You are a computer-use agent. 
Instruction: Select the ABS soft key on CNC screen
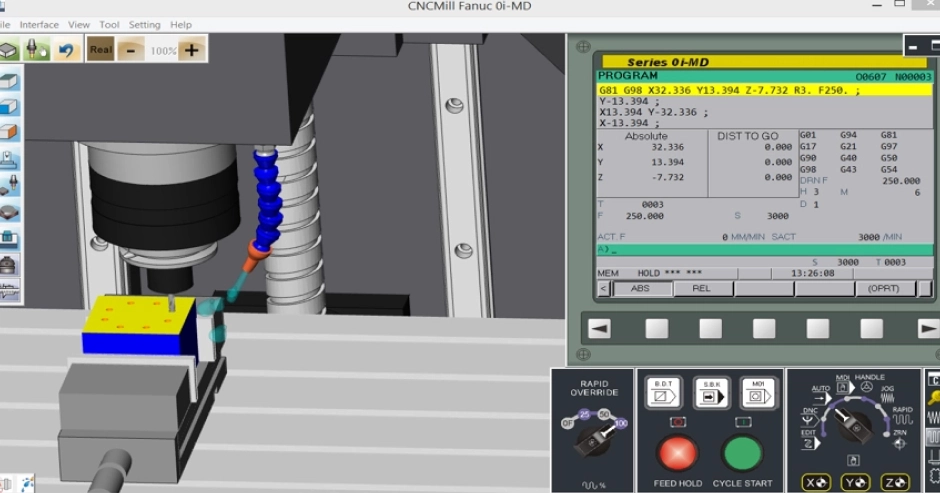tap(641, 288)
